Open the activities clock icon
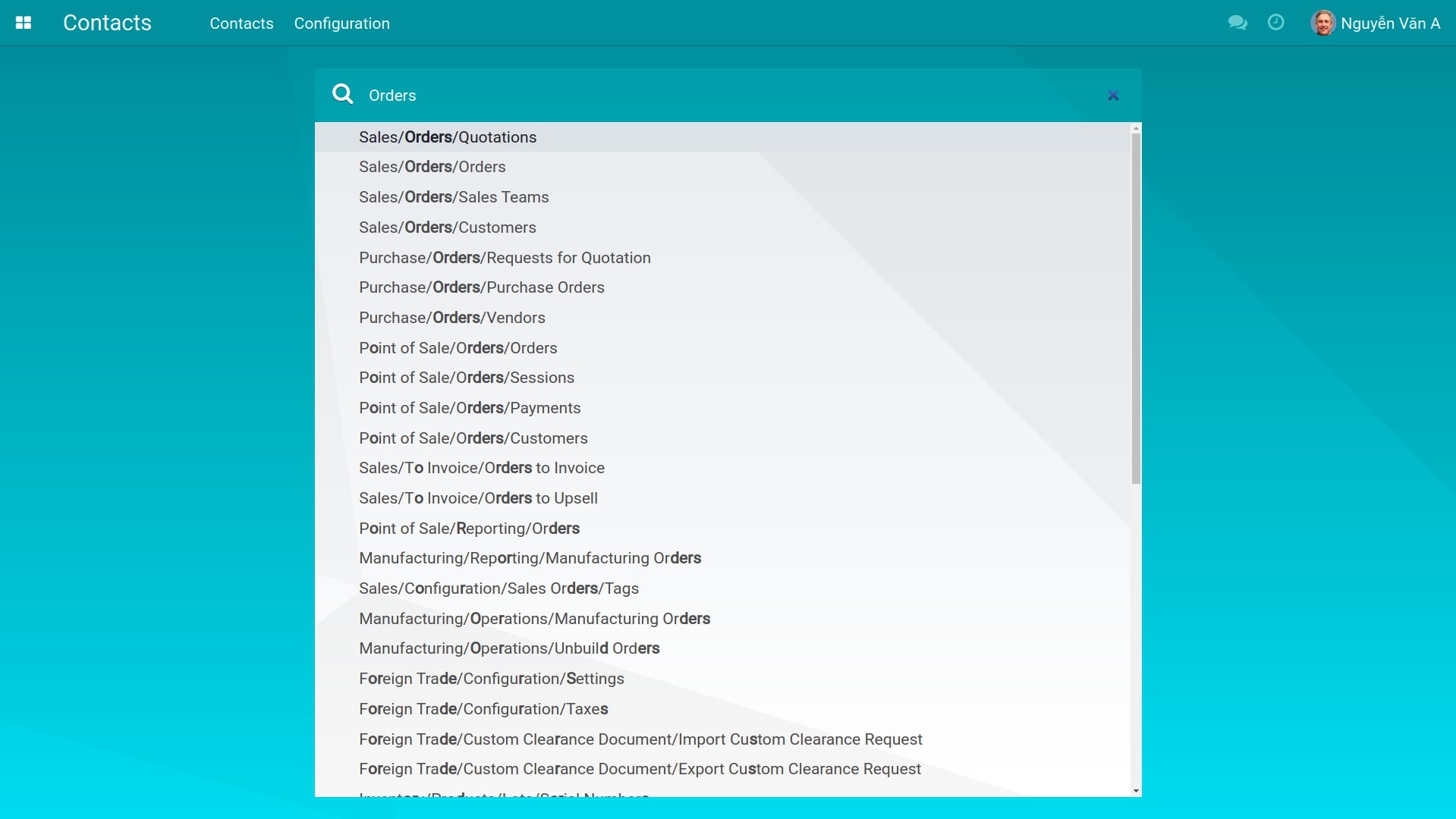Viewport: 1456px width, 819px height. [x=1276, y=23]
